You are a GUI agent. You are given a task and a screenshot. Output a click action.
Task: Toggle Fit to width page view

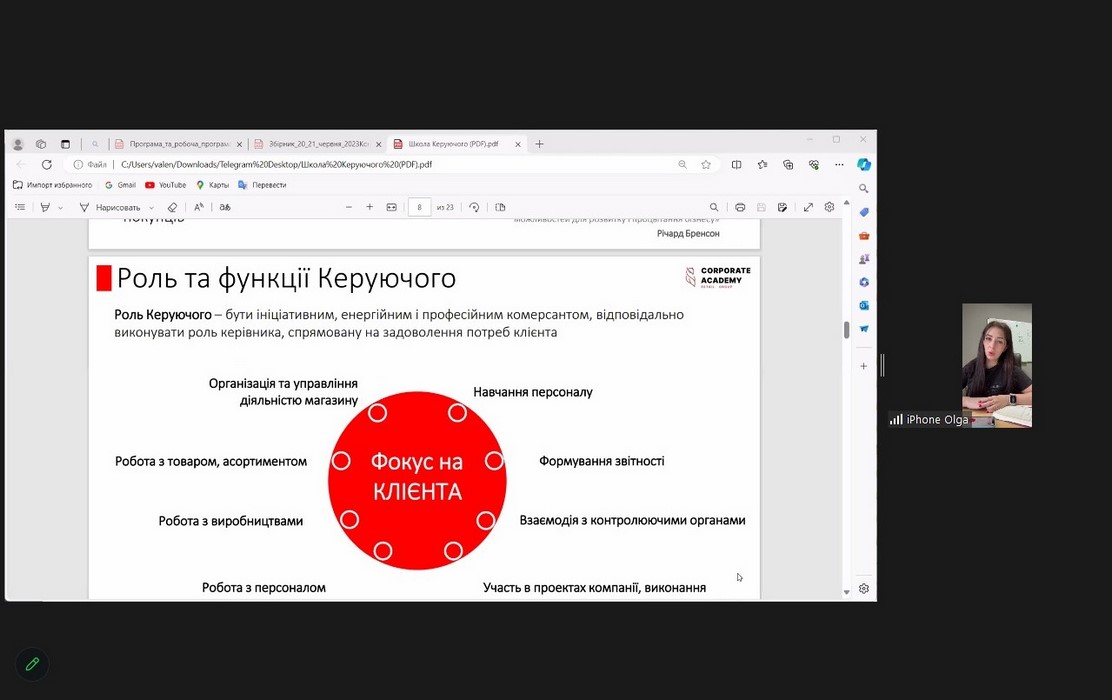392,207
